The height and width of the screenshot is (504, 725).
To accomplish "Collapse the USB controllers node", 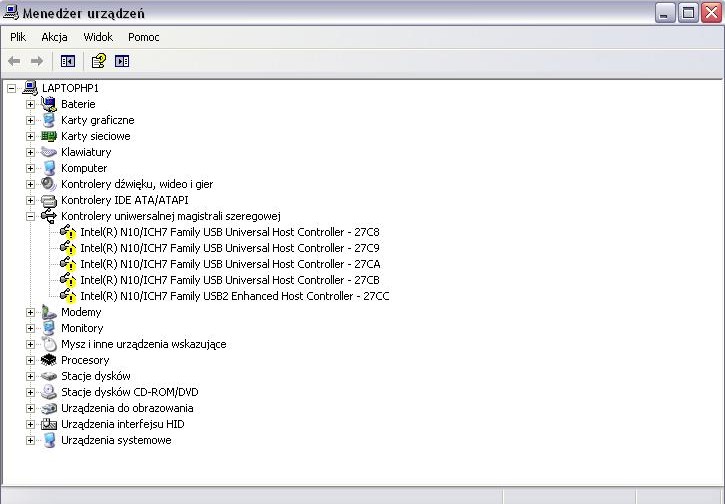I will click(x=30, y=216).
